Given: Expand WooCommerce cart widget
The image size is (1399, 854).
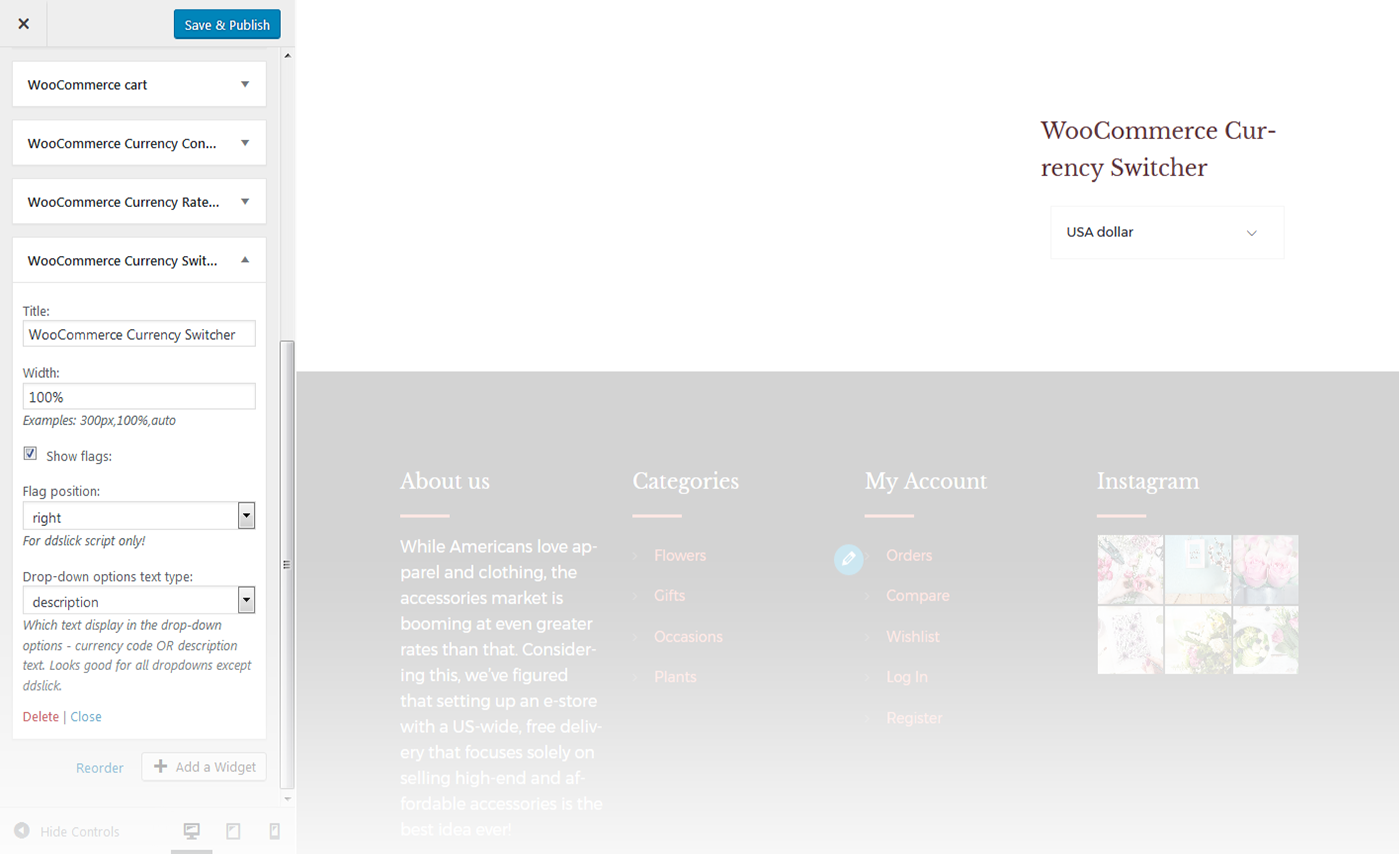Looking at the screenshot, I should click(x=139, y=85).
